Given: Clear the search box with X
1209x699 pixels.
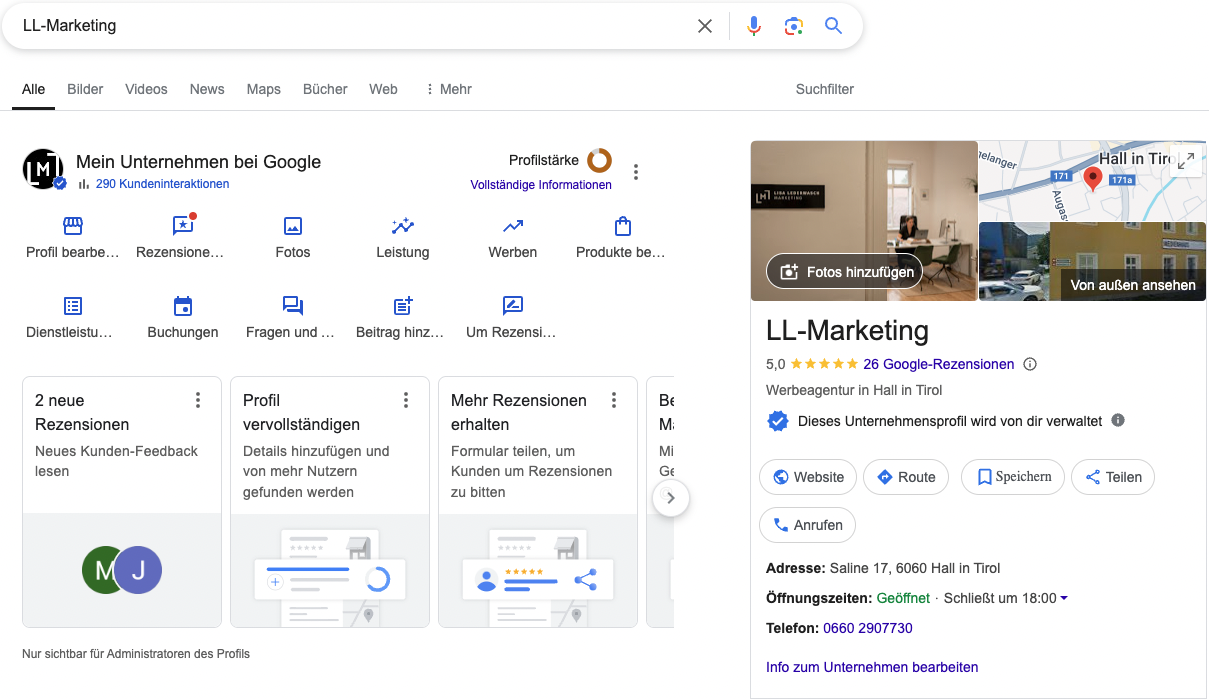Looking at the screenshot, I should [705, 26].
